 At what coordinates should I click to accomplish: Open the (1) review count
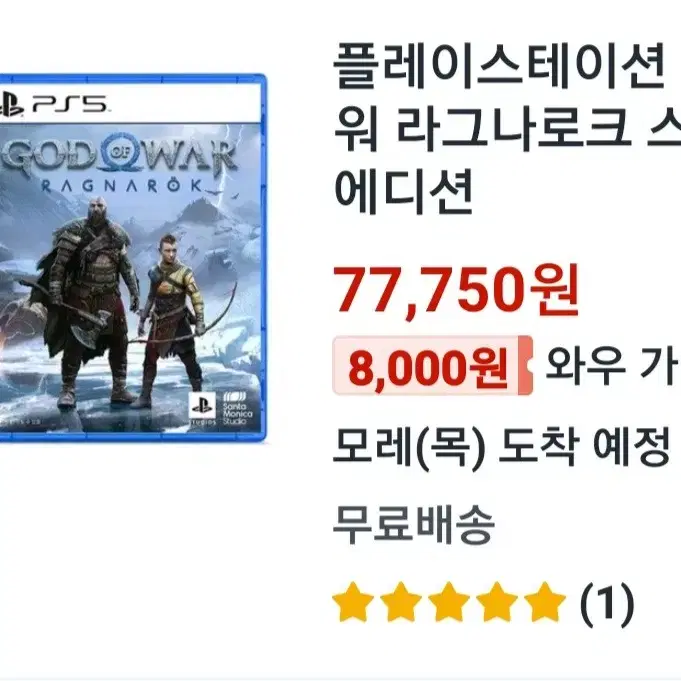[607, 604]
